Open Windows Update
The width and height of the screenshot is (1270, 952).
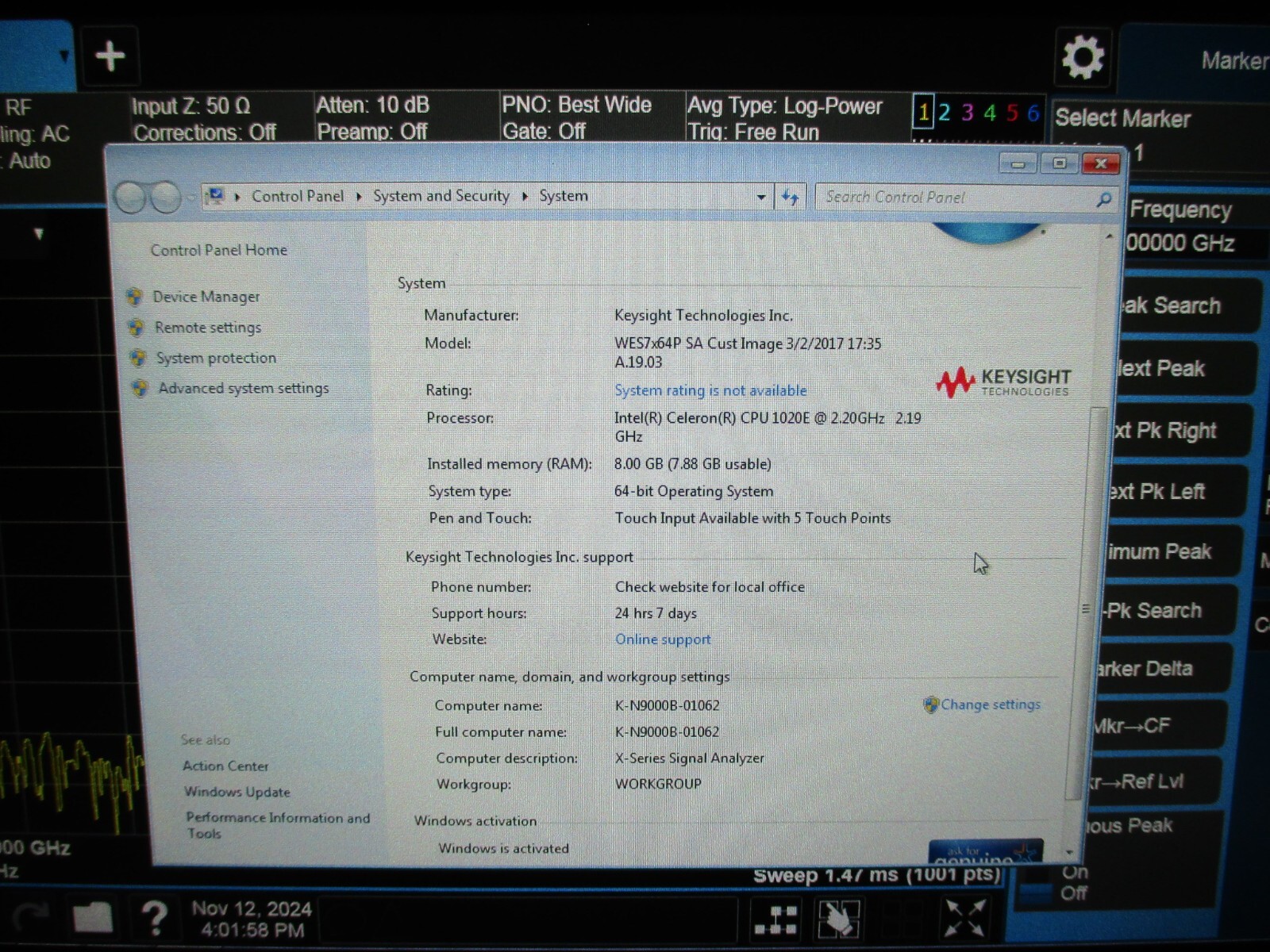click(x=237, y=792)
